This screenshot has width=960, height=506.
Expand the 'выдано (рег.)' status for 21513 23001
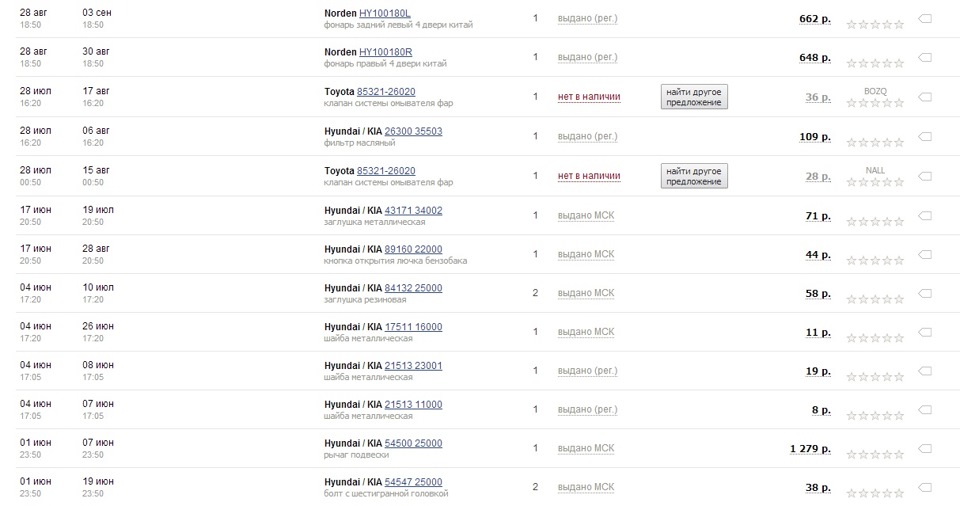[x=587, y=371]
